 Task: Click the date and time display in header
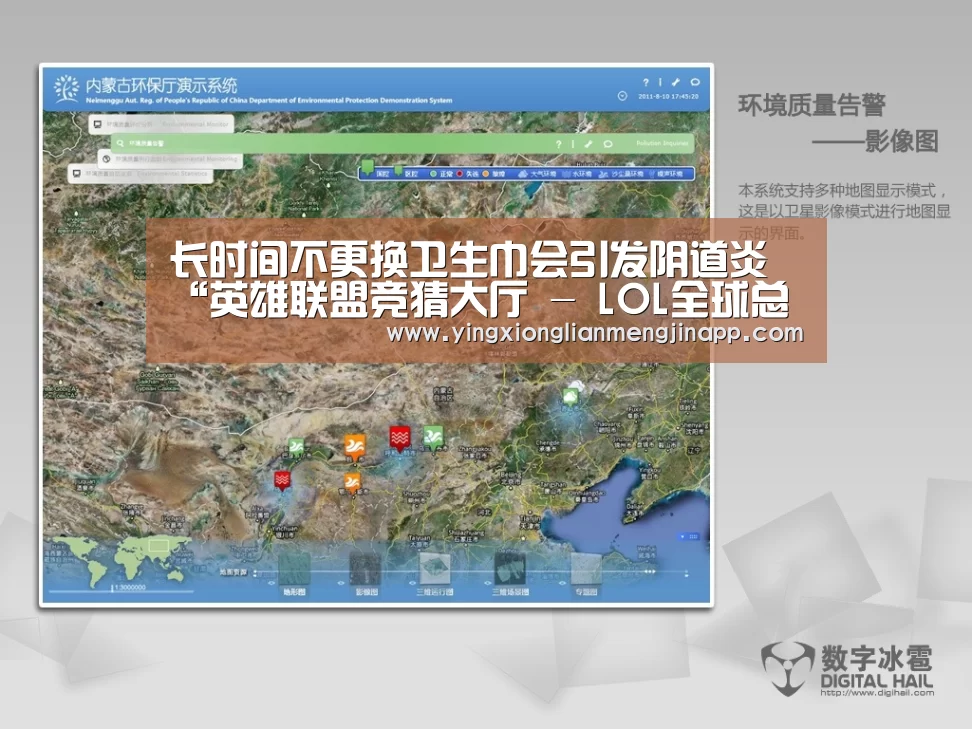point(668,96)
